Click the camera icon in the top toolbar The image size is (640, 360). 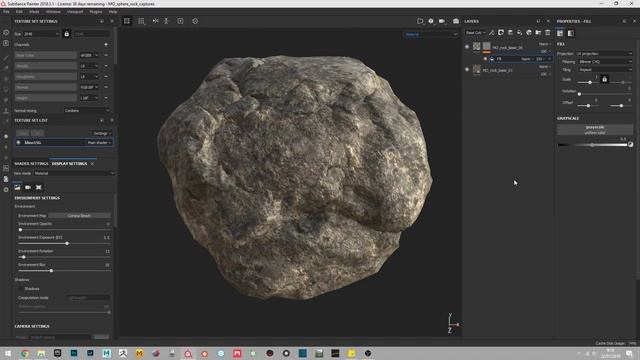pos(456,21)
